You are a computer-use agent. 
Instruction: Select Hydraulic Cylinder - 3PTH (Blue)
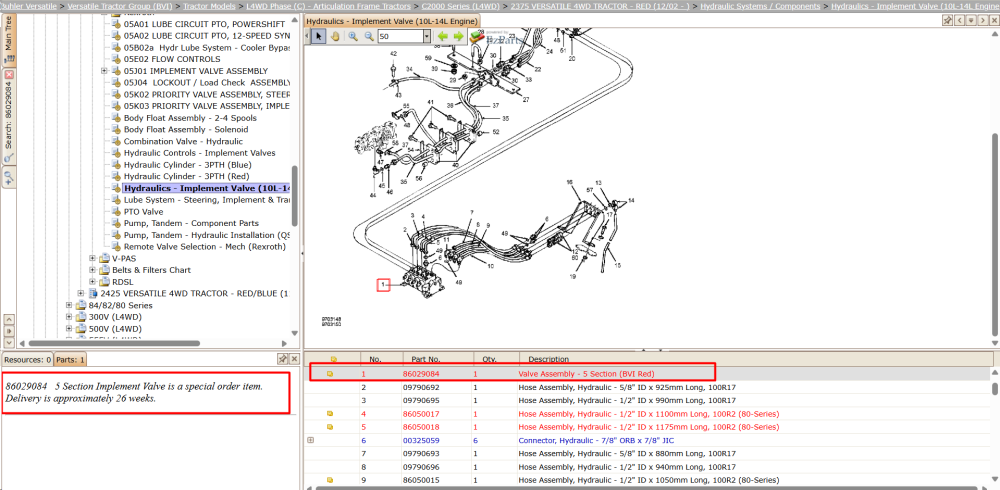pos(188,165)
